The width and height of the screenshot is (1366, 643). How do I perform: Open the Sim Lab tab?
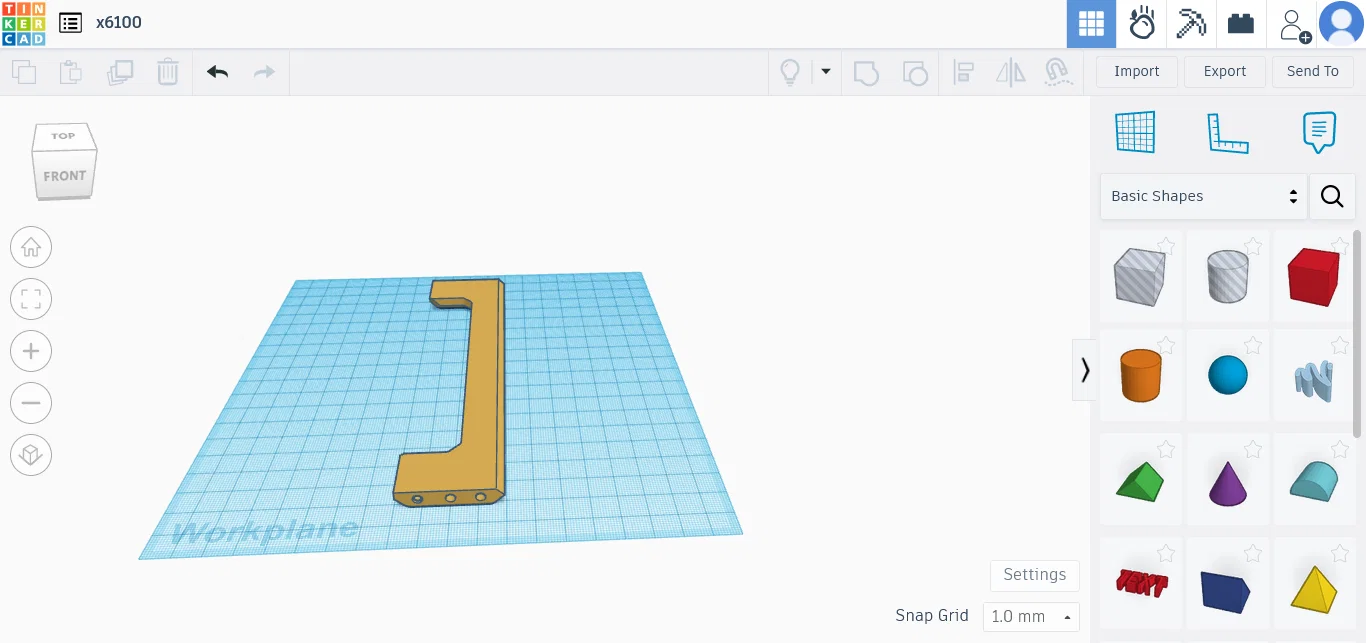[x=1141, y=24]
